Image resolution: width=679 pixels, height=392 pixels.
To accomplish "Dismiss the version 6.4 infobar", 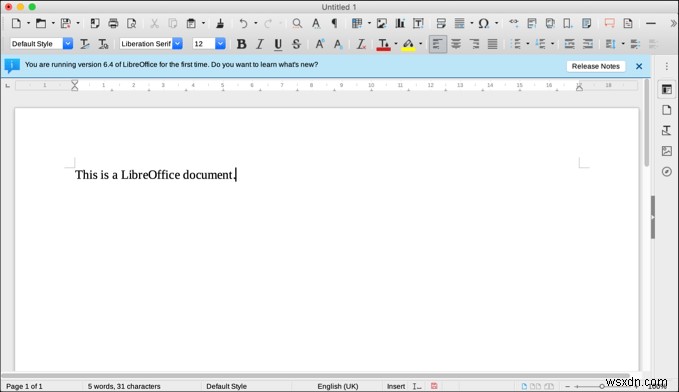I will (639, 66).
